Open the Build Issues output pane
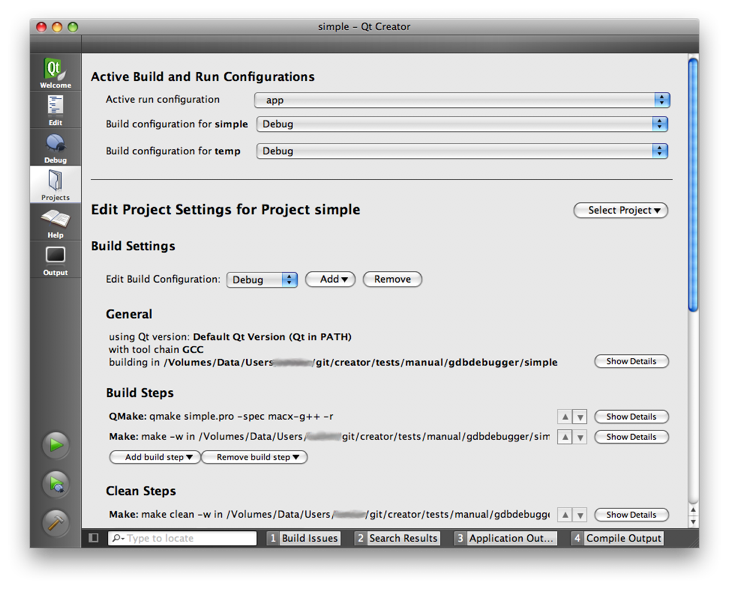Screen dimensions: 729x589 tap(303, 538)
